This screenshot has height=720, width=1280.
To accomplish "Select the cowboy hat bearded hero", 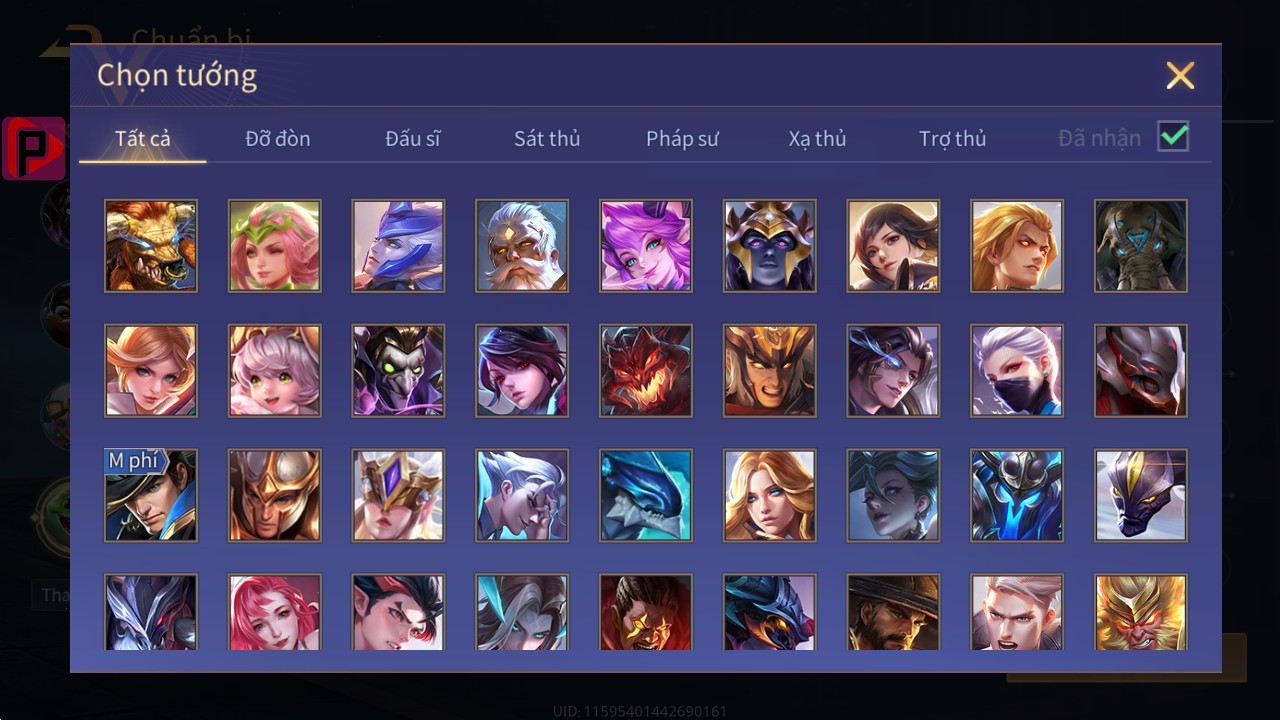I will coord(893,612).
